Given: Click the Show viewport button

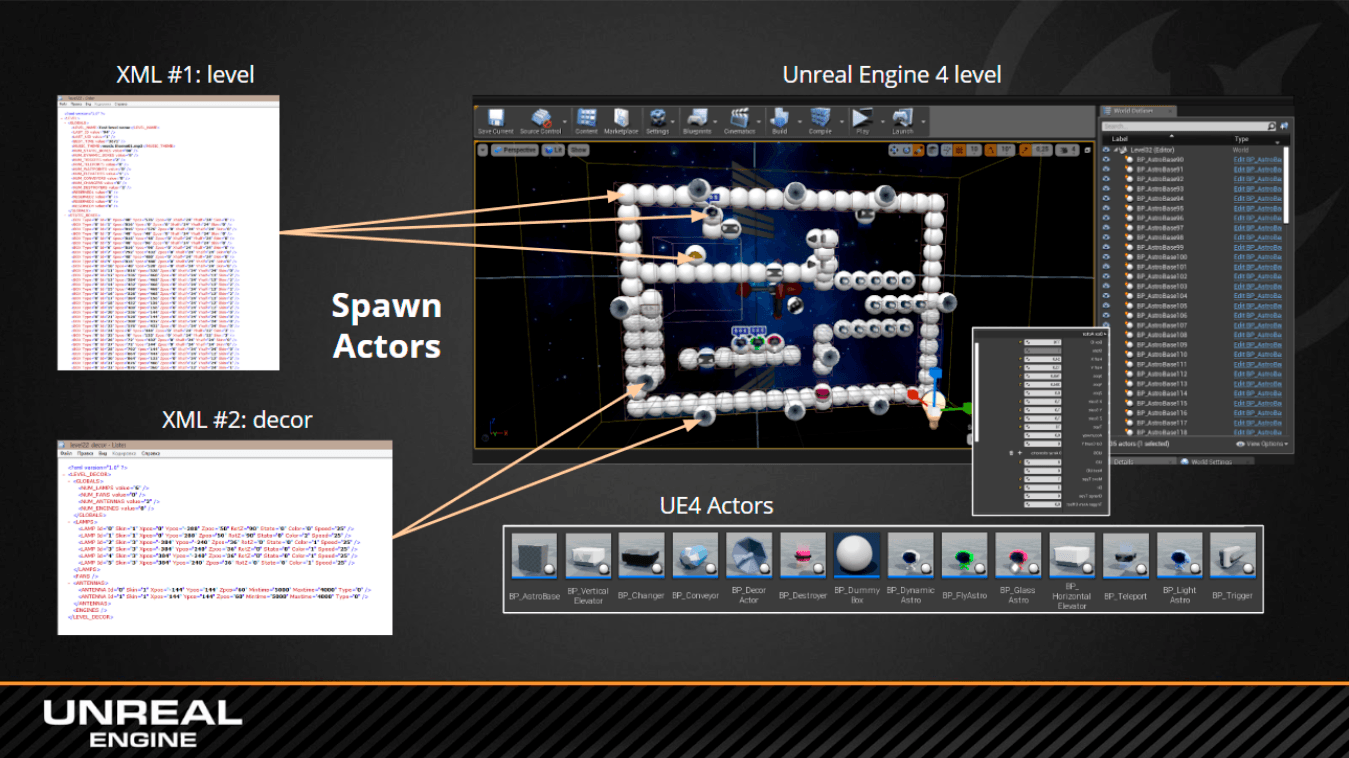Looking at the screenshot, I should point(578,150).
